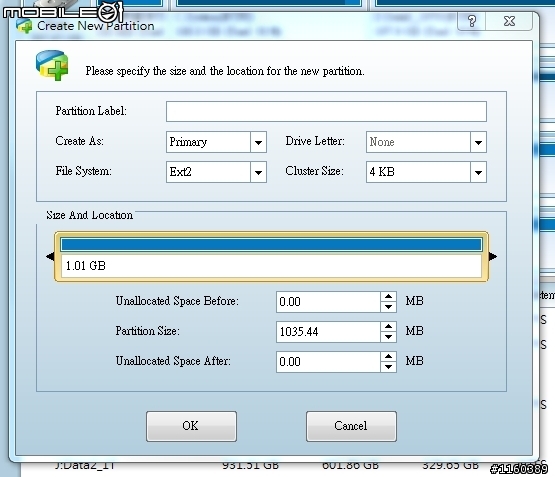Click the Cancel button

351,426
